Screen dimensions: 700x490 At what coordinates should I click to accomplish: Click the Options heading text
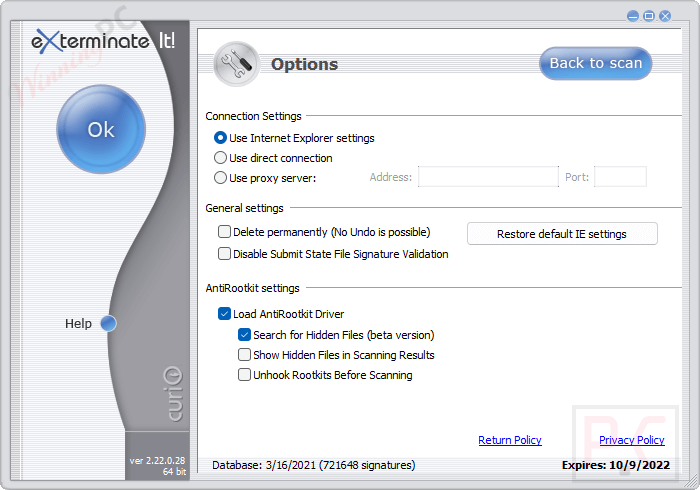click(304, 64)
